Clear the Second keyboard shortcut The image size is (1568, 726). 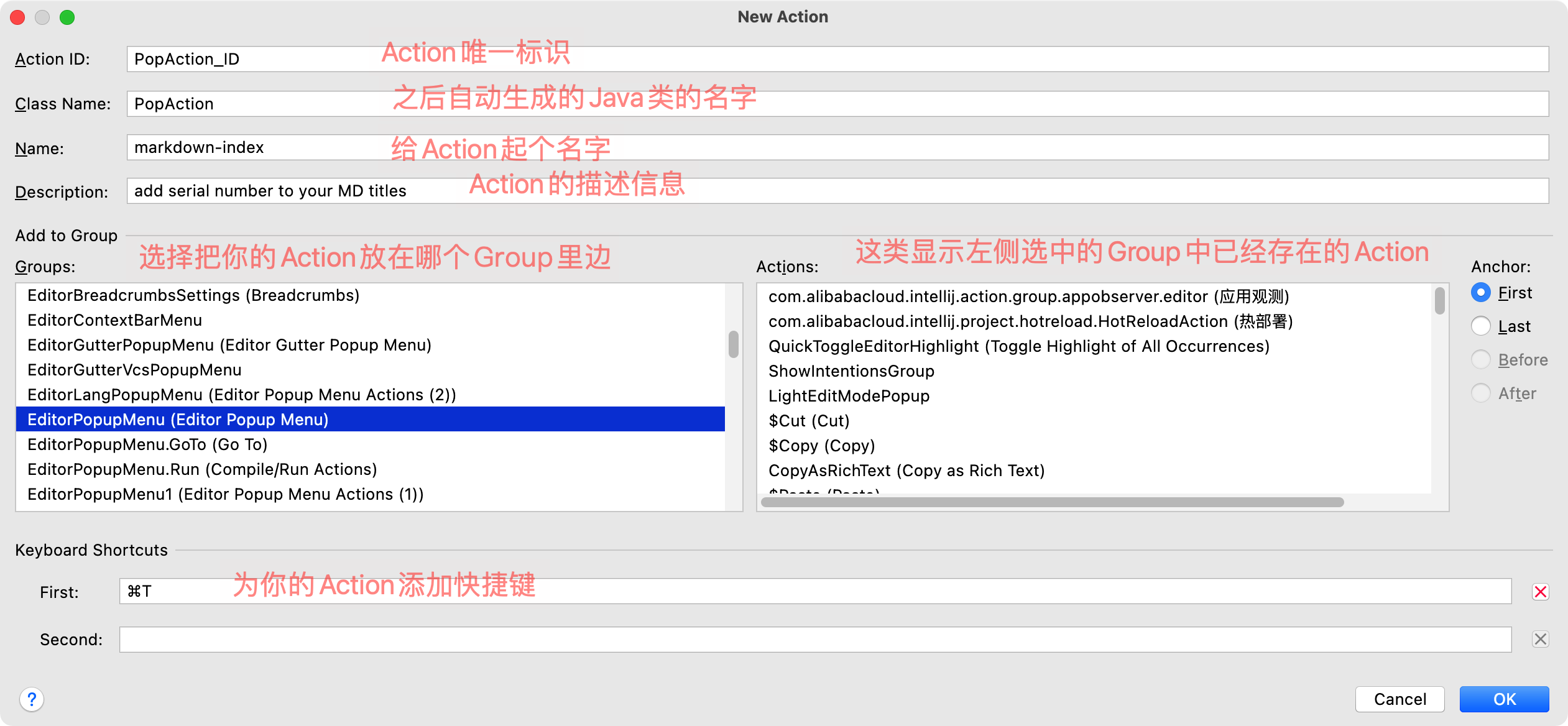point(1541,639)
